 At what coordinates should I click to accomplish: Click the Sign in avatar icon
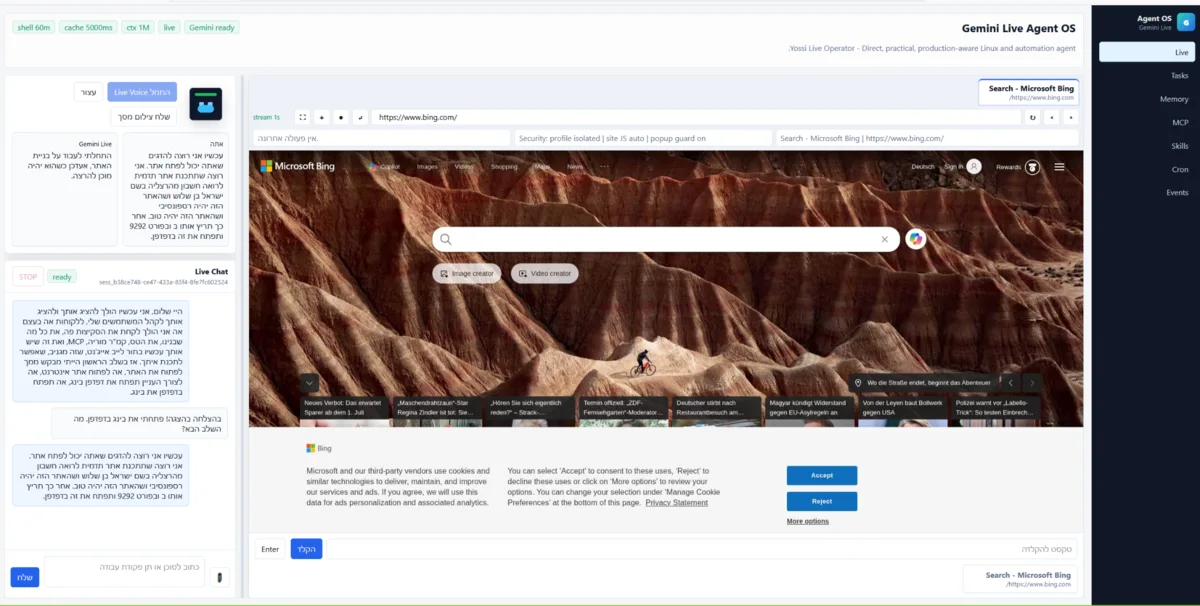974,167
